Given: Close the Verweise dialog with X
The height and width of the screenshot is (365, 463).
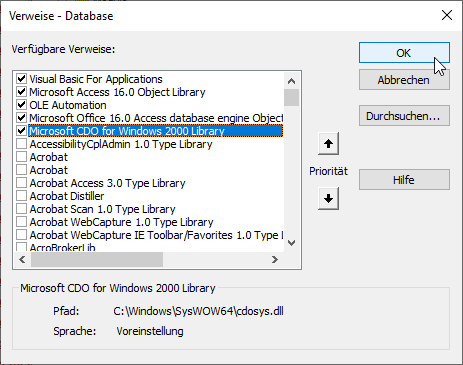Looking at the screenshot, I should 447,15.
